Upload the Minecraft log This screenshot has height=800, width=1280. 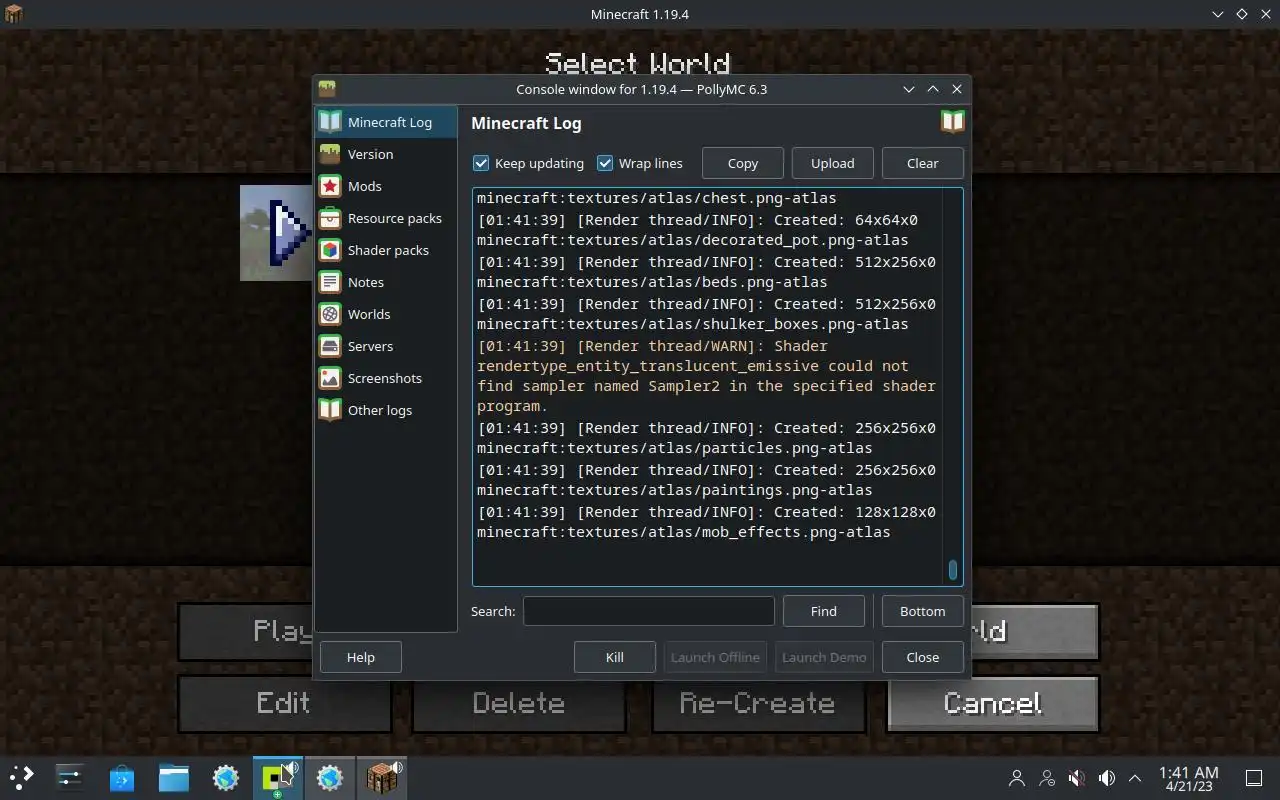click(x=833, y=163)
